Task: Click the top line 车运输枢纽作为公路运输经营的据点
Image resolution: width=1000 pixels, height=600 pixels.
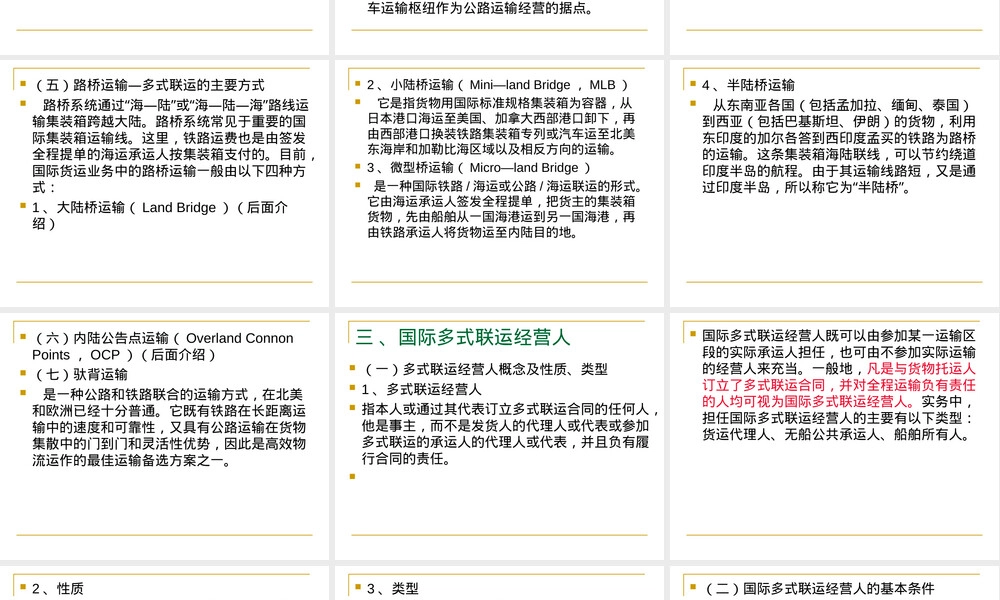Action: (x=480, y=8)
